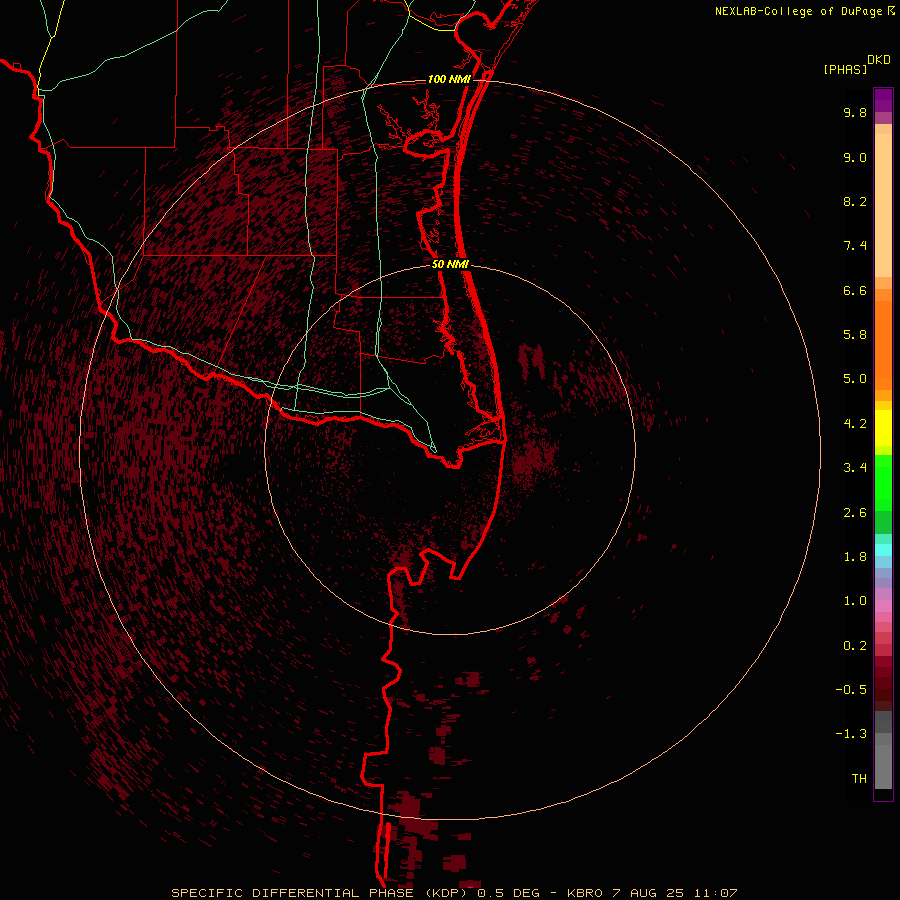This screenshot has height=900, width=900.
Task: Click the pink segment of the color bar
Action: 883,606
